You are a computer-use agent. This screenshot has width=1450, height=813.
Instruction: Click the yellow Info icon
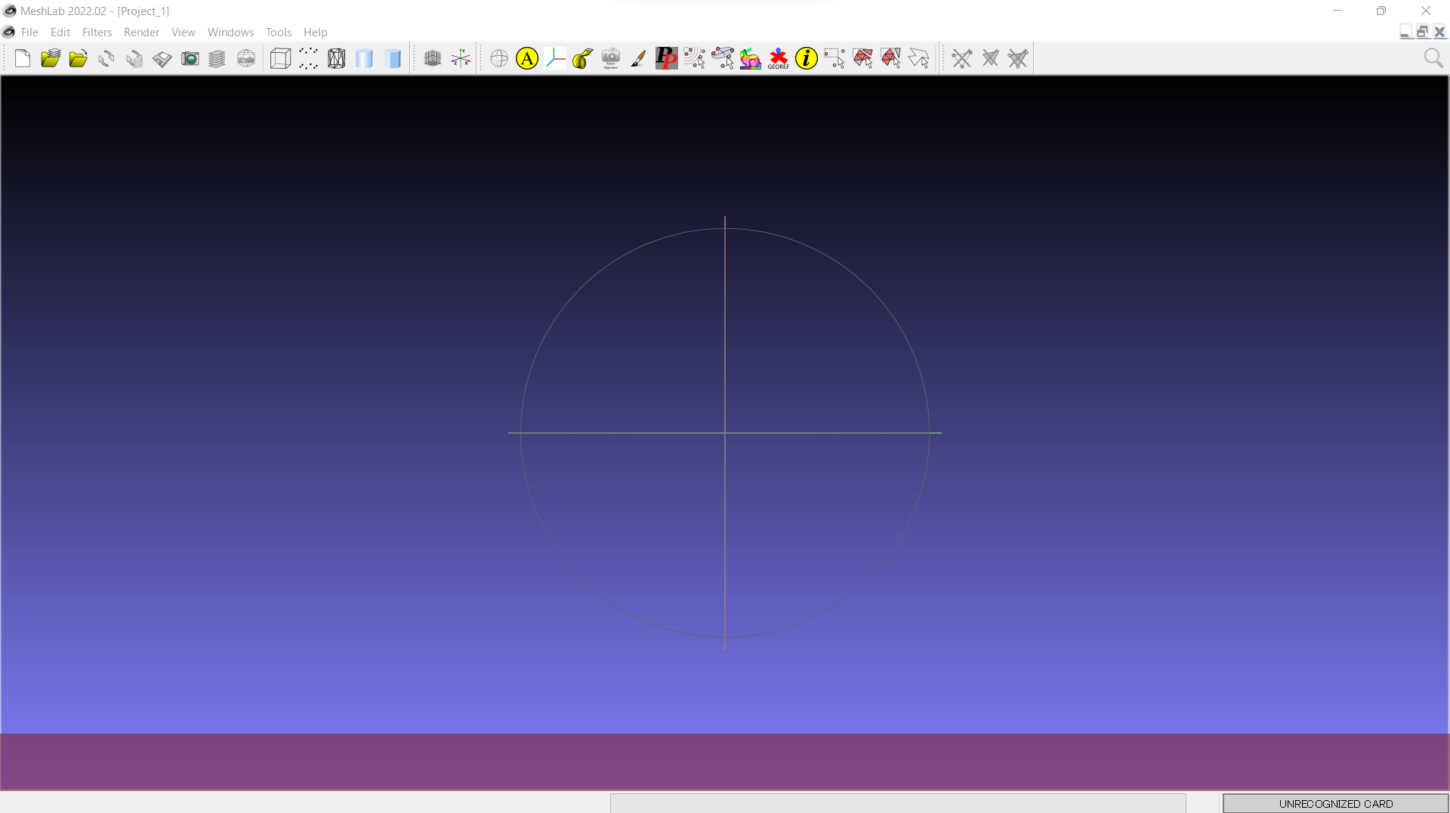[807, 59]
